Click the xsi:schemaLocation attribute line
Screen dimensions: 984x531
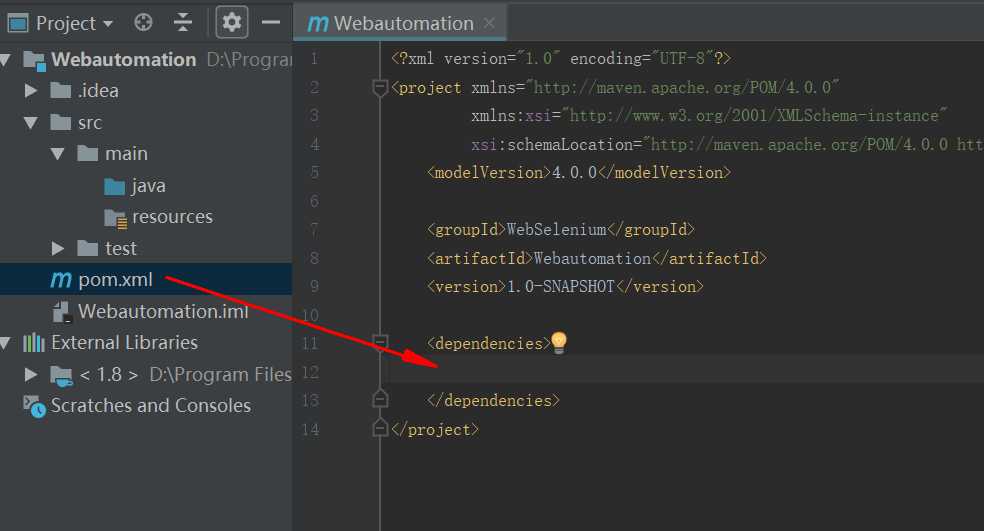[727, 144]
